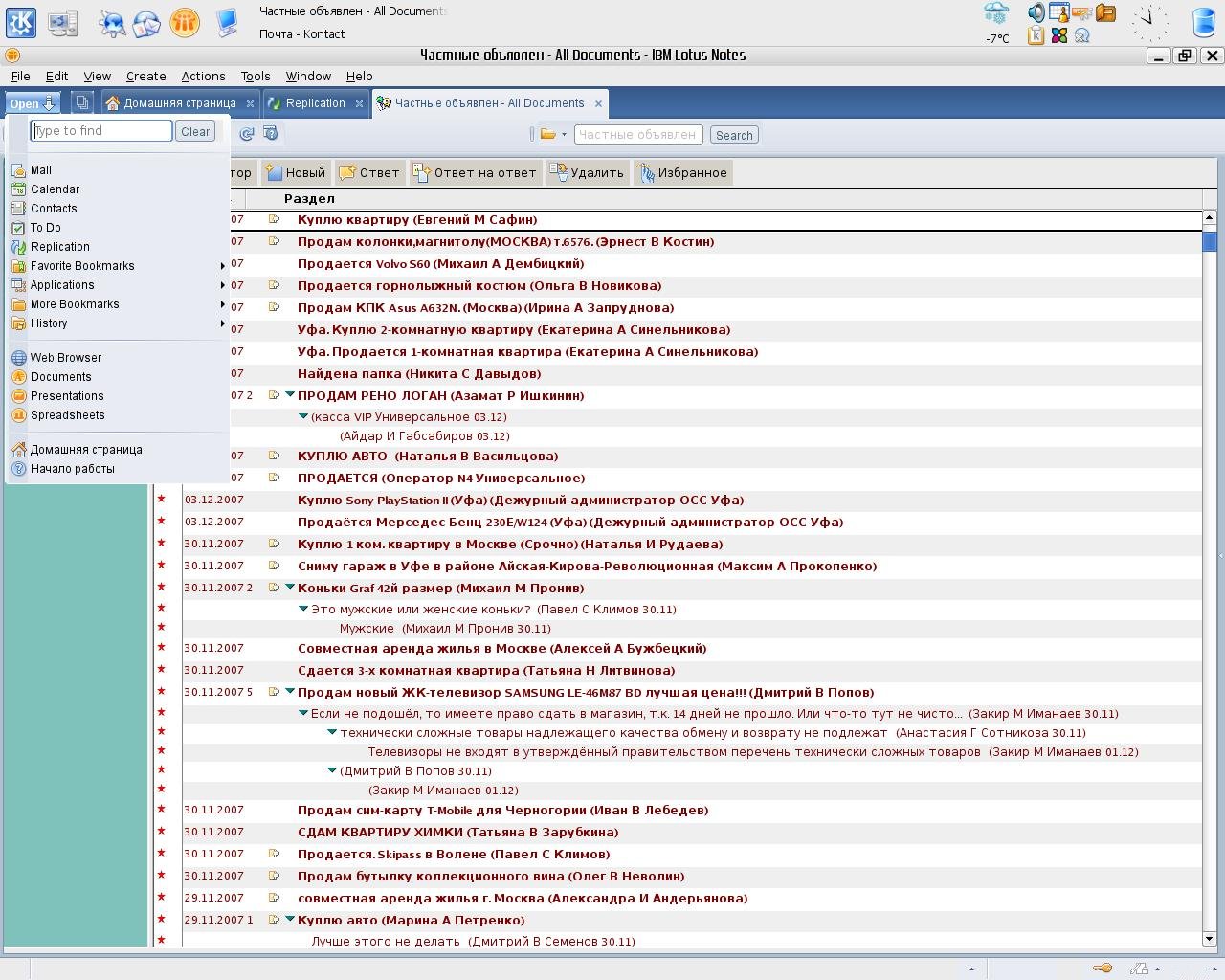The image size is (1225, 980).
Task: Click the Удалить toolbar button
Action: (x=587, y=173)
